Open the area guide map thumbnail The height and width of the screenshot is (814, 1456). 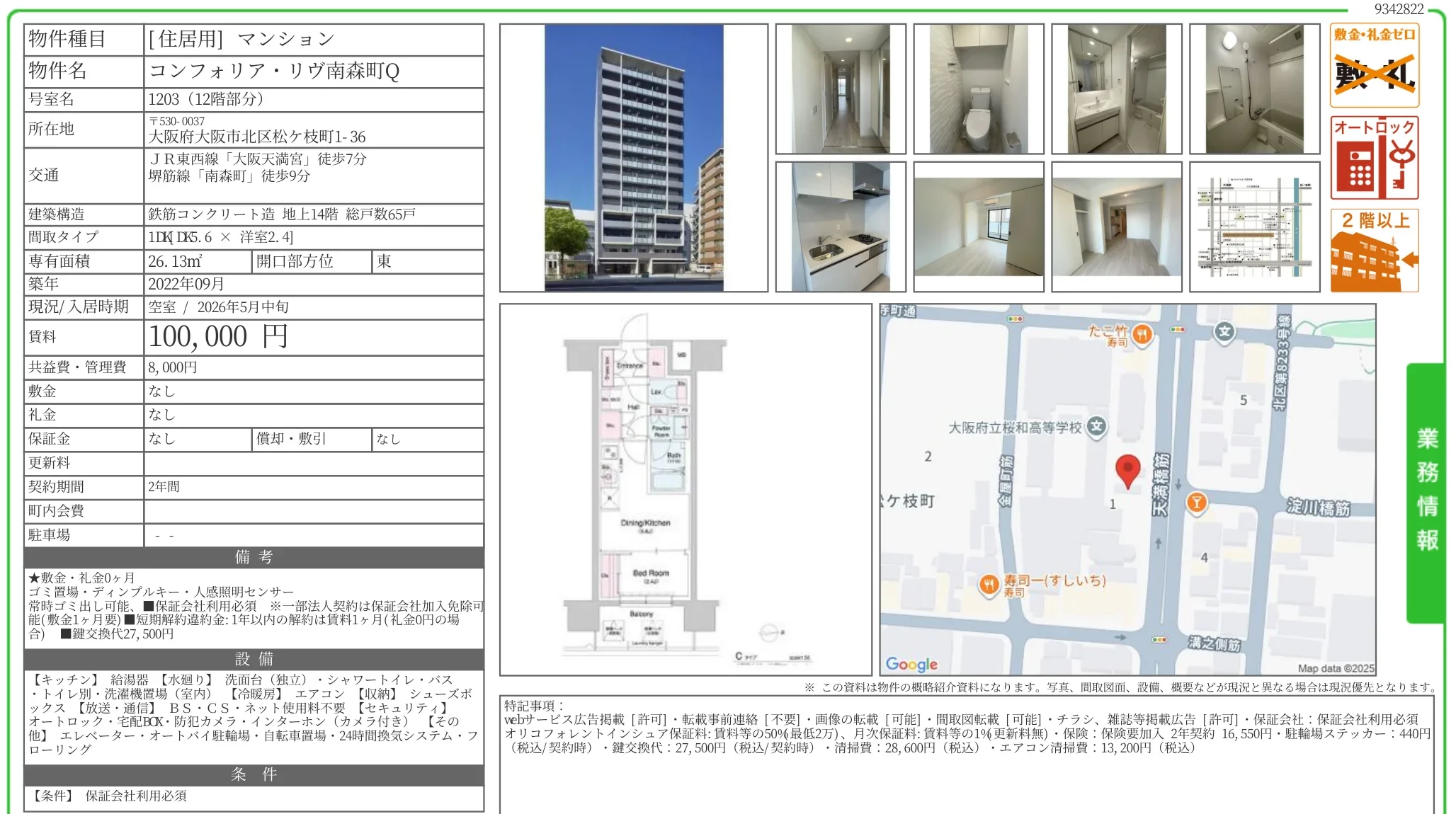coord(1254,227)
